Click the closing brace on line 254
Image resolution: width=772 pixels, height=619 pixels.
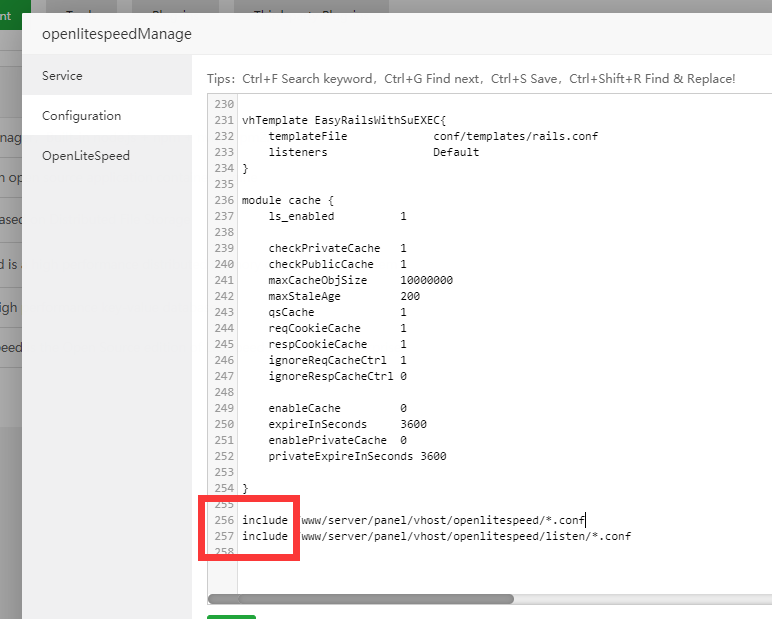[x=245, y=489]
